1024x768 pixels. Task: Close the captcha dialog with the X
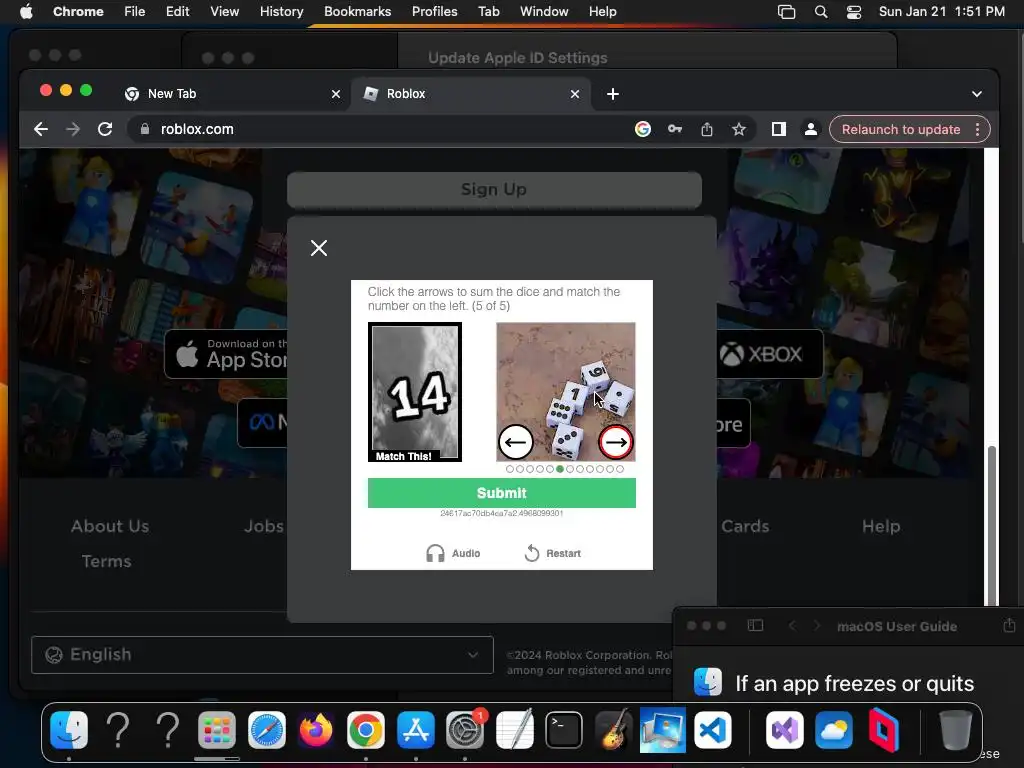(319, 248)
